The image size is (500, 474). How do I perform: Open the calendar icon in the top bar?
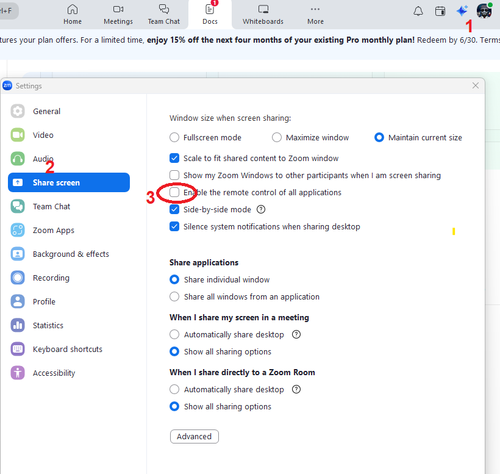(440, 11)
